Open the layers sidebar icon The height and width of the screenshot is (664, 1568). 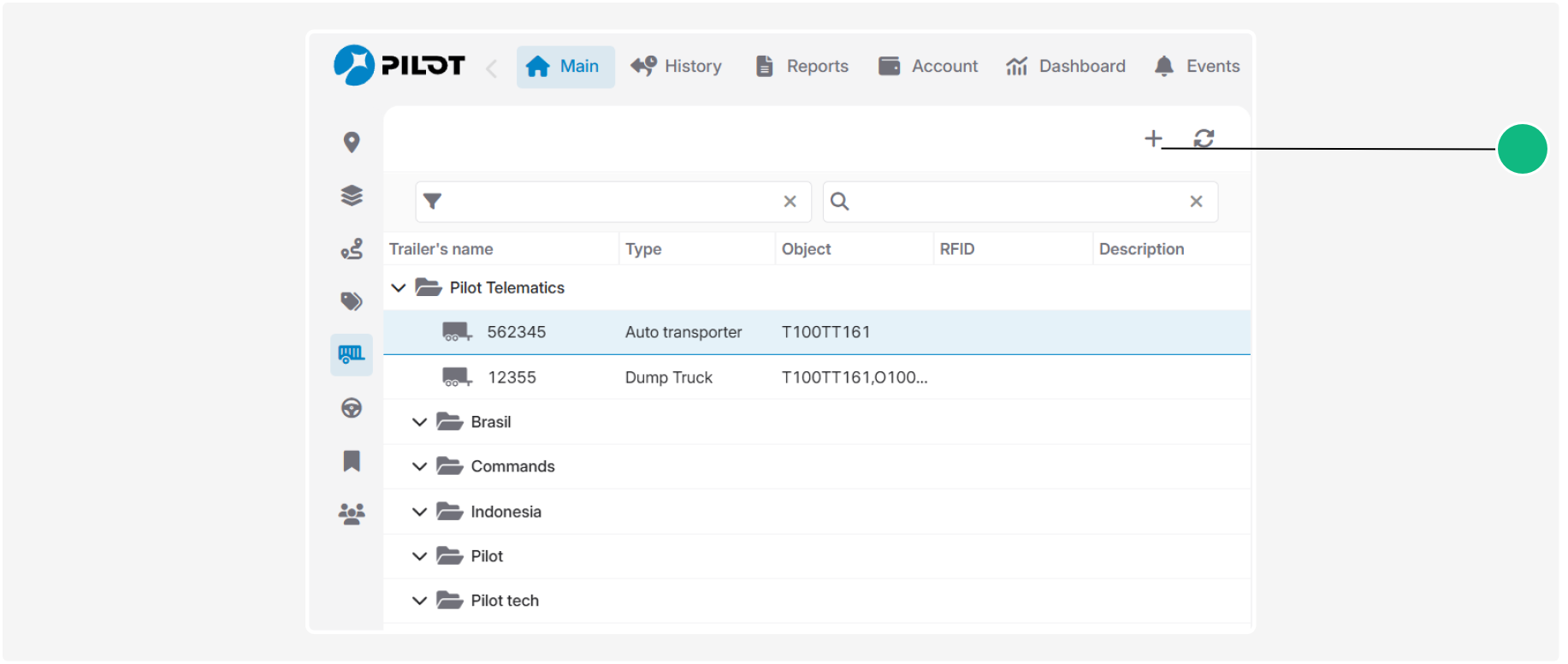pos(352,195)
